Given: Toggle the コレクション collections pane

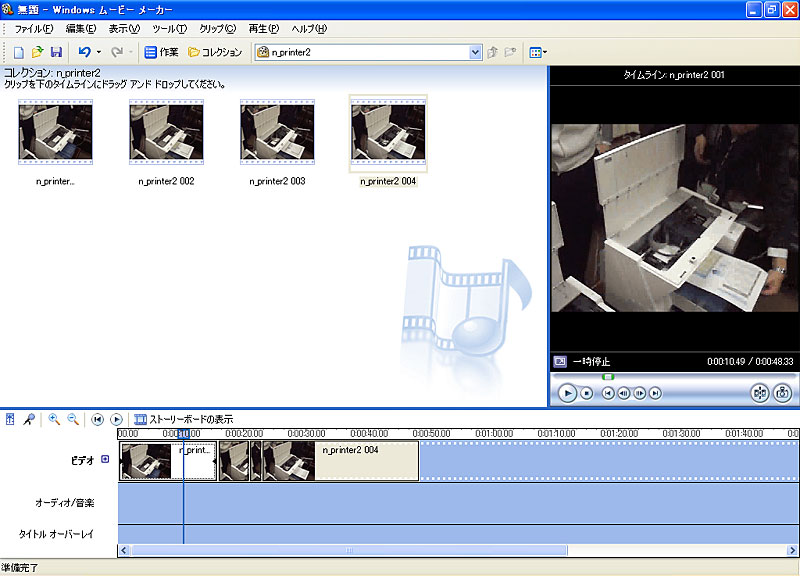Looking at the screenshot, I should coord(215,52).
